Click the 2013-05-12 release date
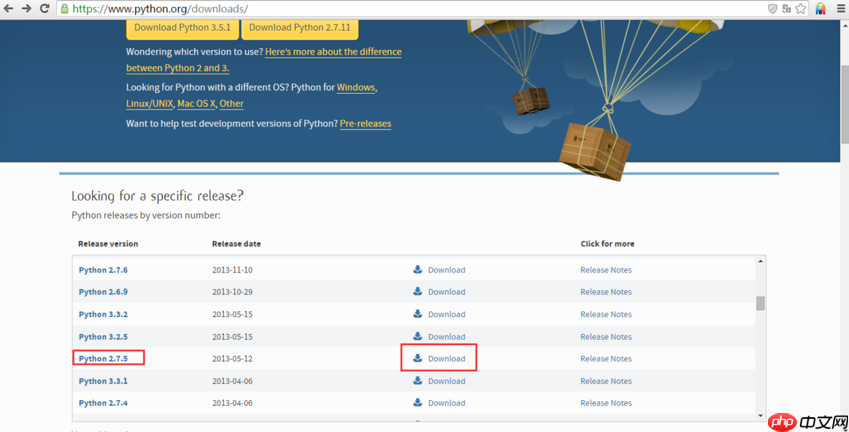849x432 pixels. [232, 358]
